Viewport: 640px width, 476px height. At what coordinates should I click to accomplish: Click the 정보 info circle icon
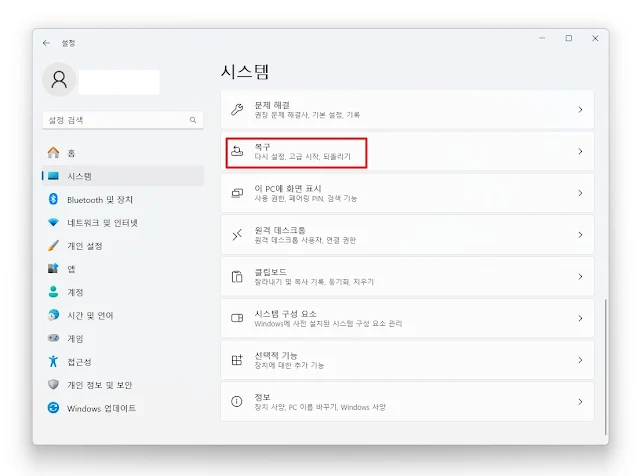(237, 402)
